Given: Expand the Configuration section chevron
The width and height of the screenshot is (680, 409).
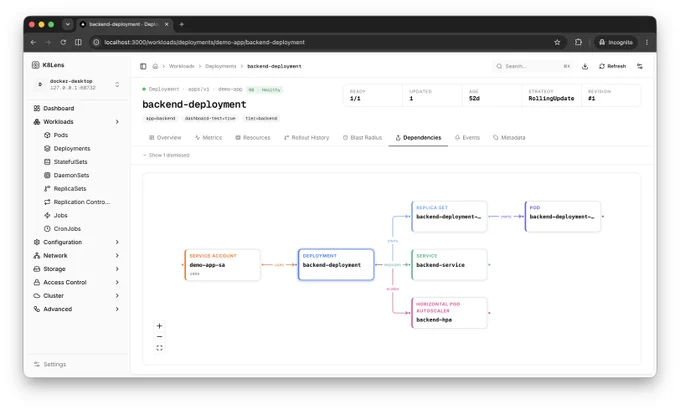Looking at the screenshot, I should tap(117, 242).
